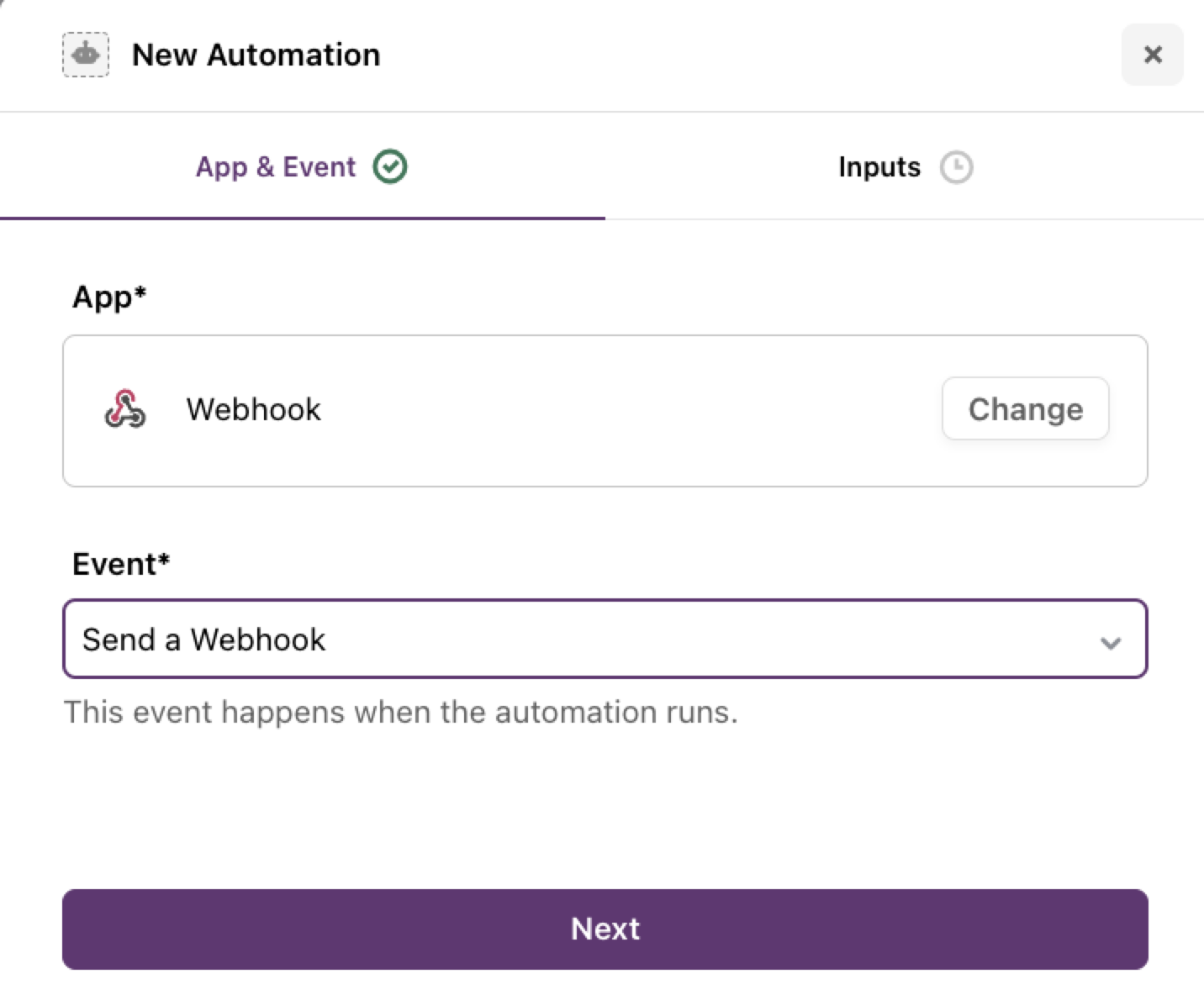Click the green checkmark beside App & Event
The width and height of the screenshot is (1204, 995).
click(390, 166)
